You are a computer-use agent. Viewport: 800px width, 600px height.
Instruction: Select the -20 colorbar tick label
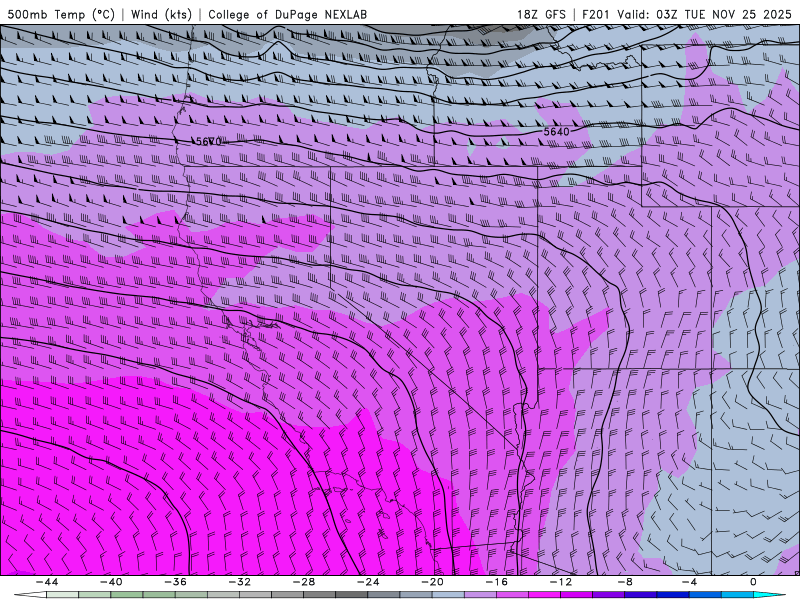432,582
